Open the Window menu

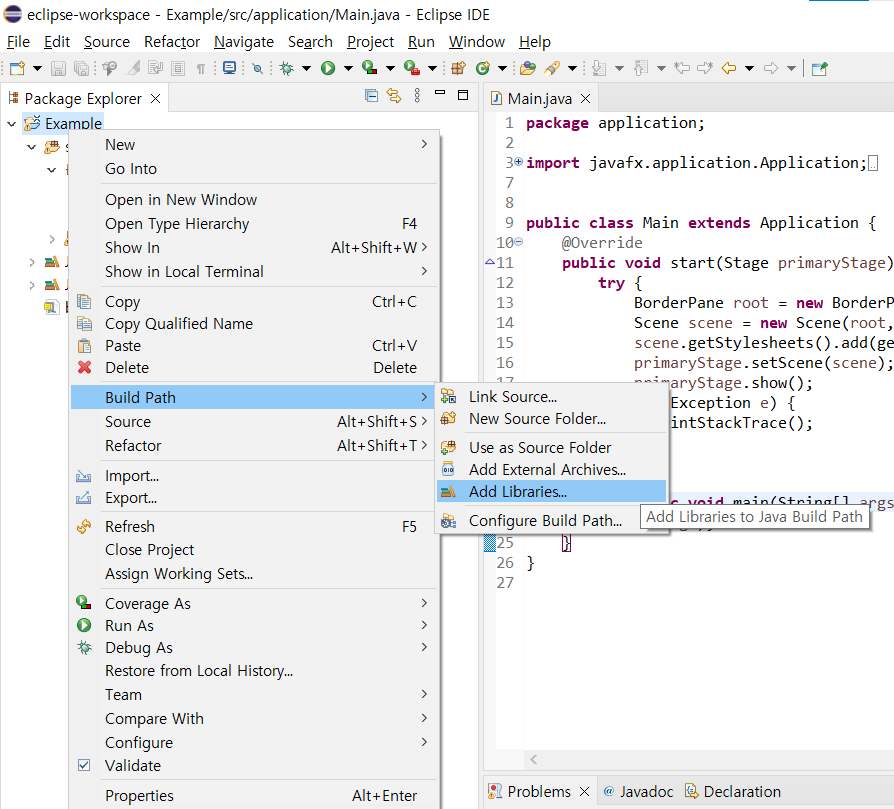tap(476, 42)
